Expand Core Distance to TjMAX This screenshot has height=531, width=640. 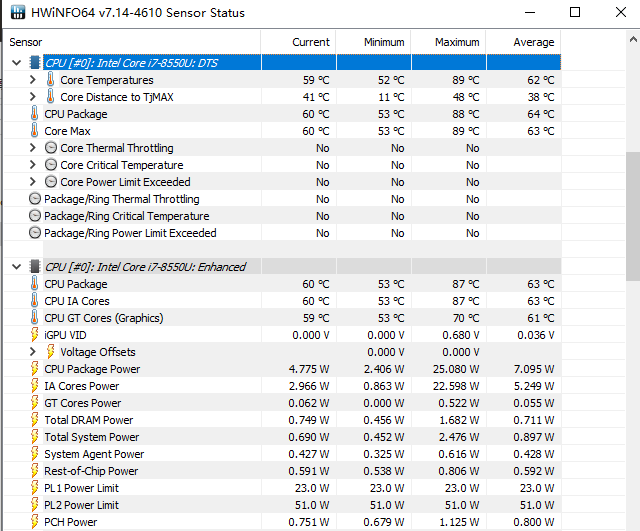pos(33,97)
